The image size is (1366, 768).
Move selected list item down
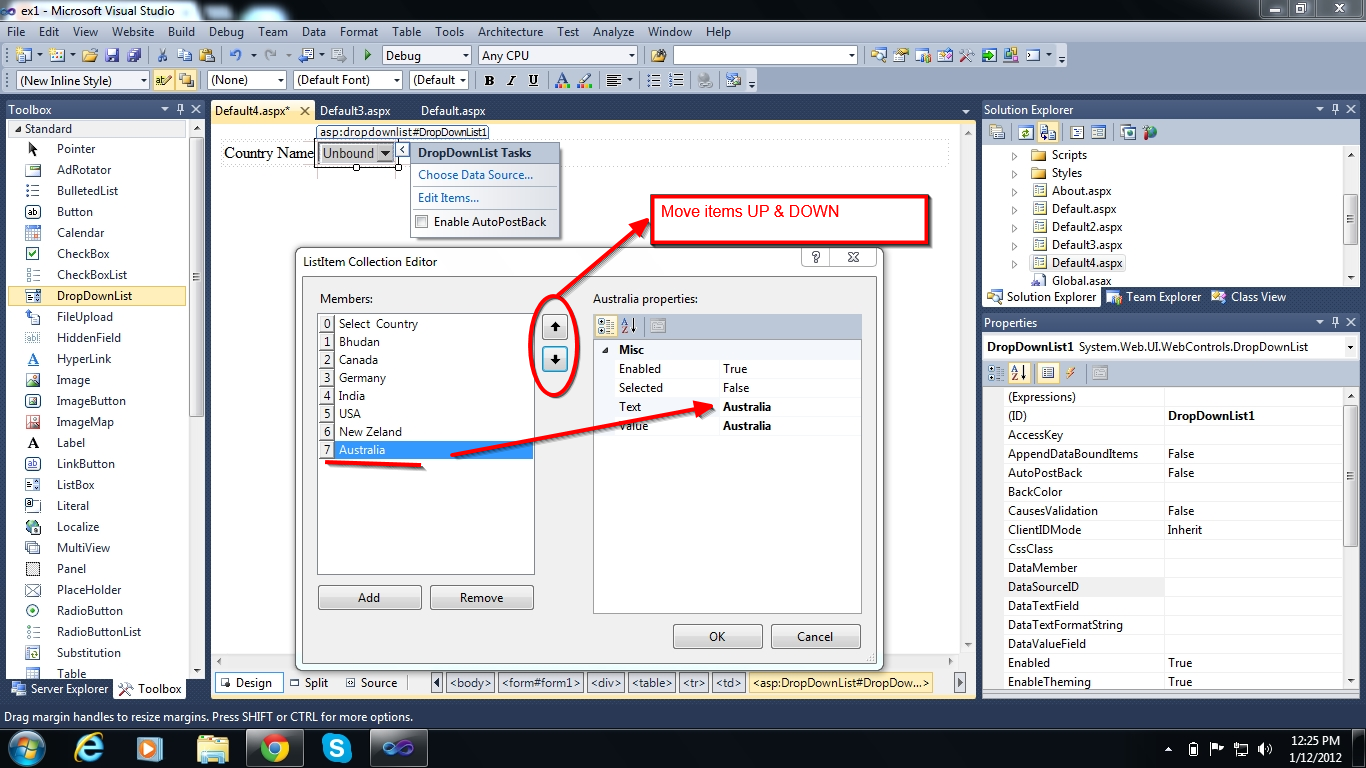click(x=555, y=358)
